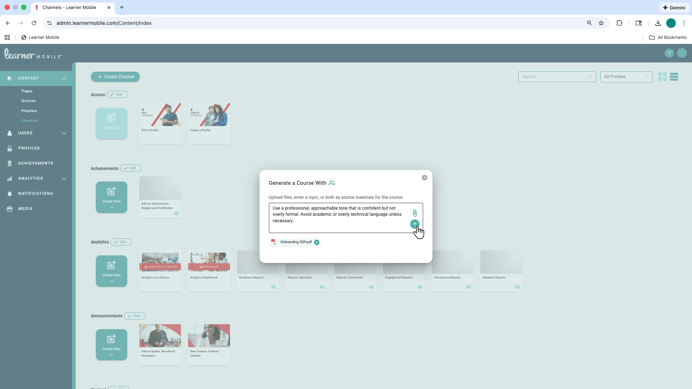Edit the Achievements channel
The width and height of the screenshot is (692, 389).
click(131, 168)
